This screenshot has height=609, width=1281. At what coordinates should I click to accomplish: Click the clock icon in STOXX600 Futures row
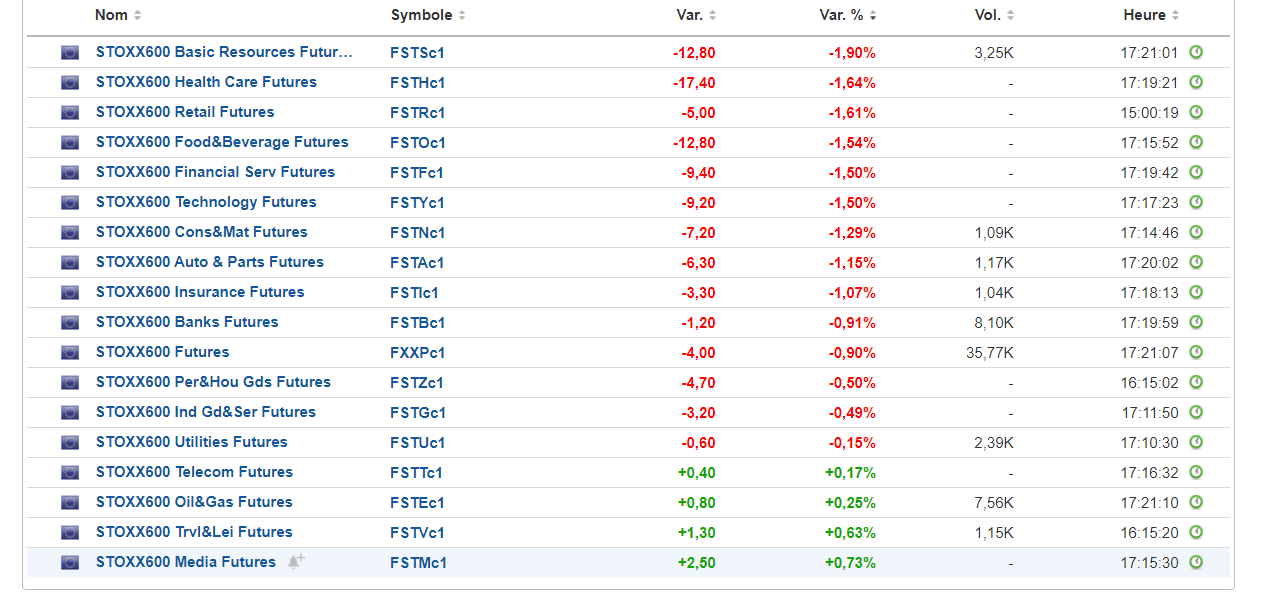click(x=1196, y=352)
